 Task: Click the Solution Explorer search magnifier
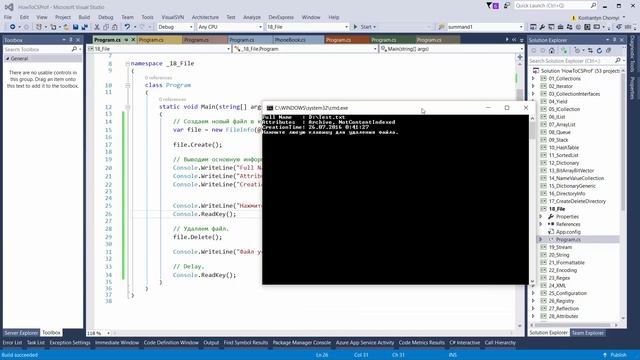tap(618, 60)
